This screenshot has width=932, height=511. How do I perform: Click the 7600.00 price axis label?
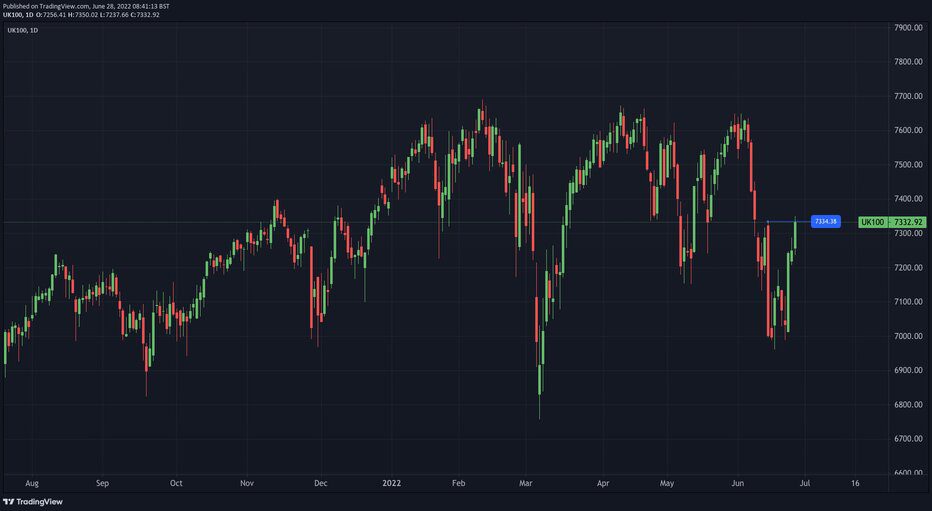(908, 130)
